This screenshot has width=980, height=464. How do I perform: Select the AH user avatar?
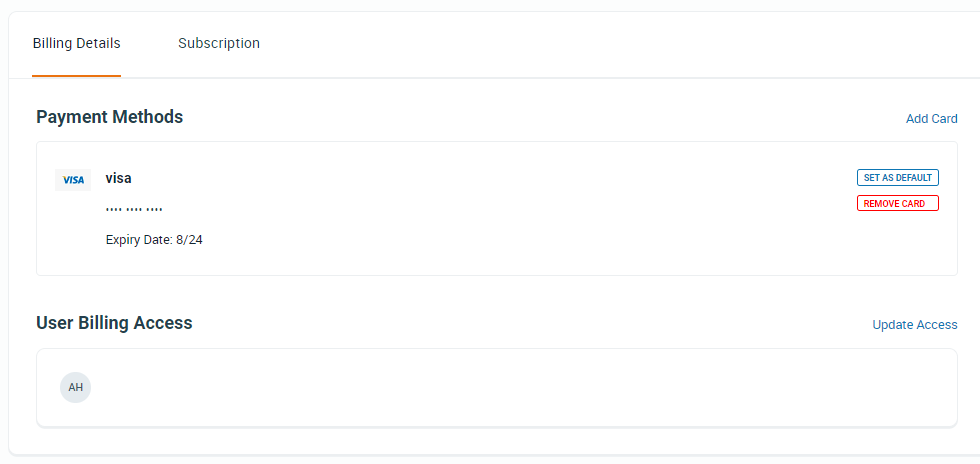point(76,388)
